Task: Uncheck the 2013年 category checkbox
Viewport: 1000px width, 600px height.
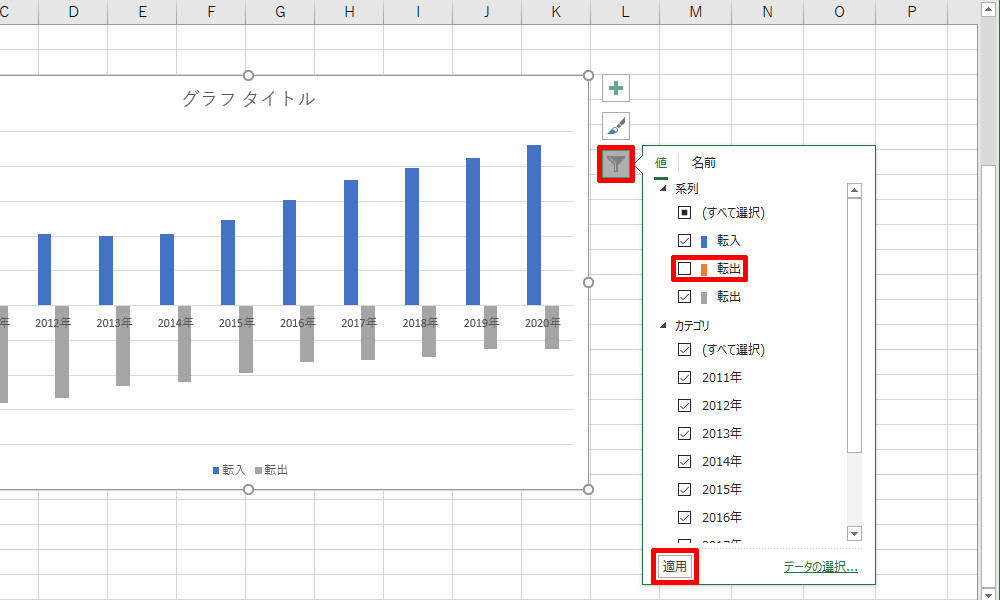Action: tap(684, 434)
